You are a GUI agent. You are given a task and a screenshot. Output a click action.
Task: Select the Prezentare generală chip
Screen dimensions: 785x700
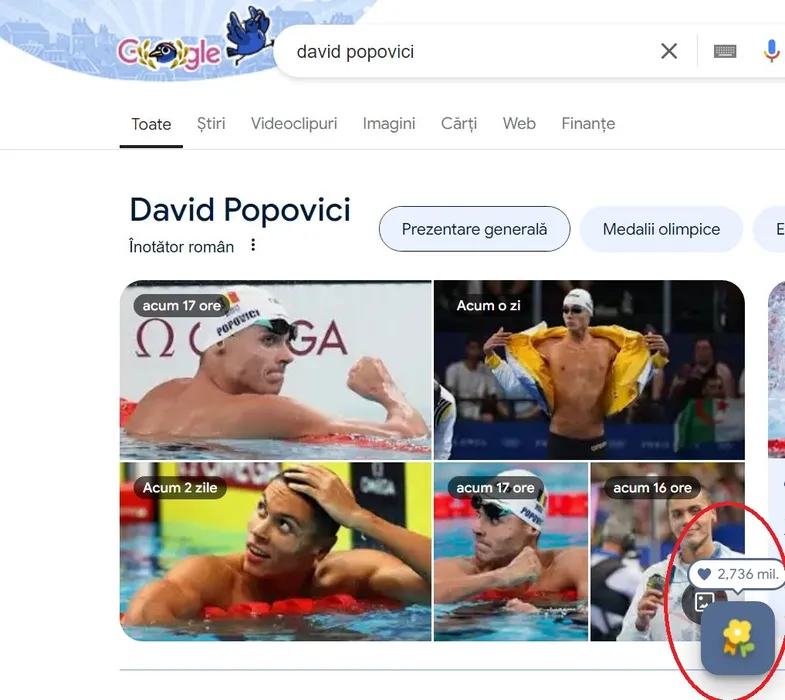coord(474,229)
